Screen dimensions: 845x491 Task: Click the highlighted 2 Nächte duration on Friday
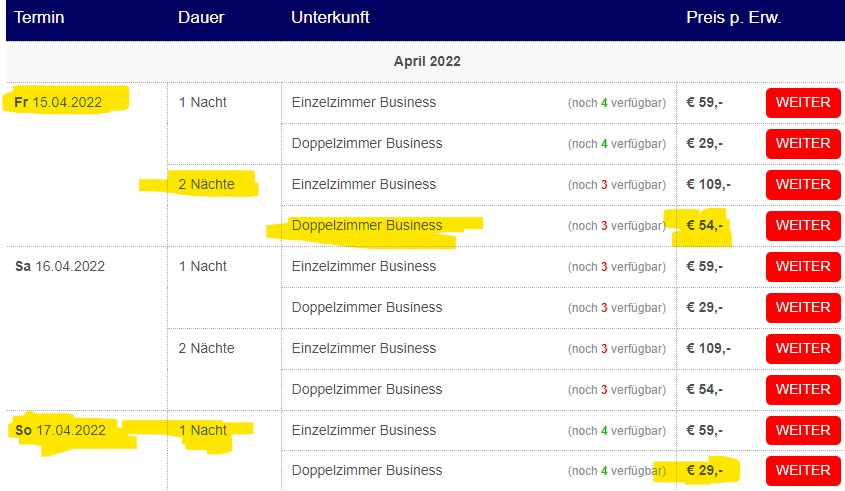206,184
